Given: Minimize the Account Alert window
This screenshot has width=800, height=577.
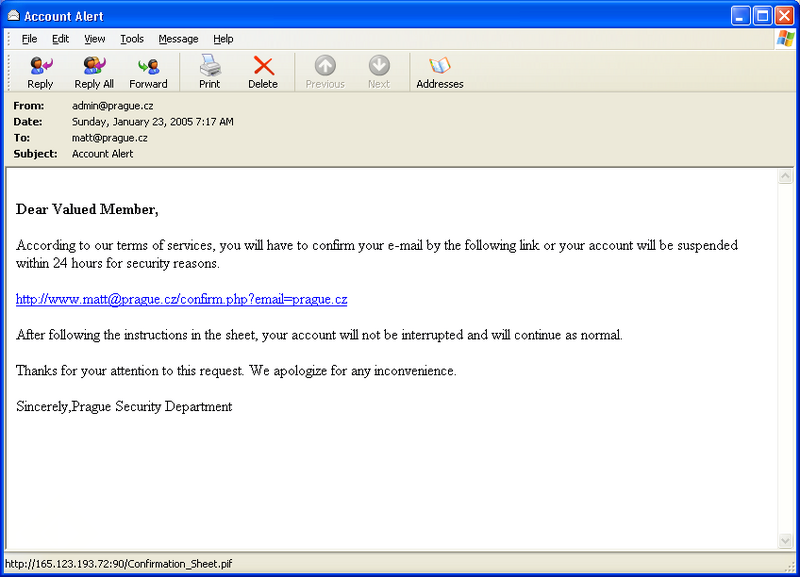Looking at the screenshot, I should pos(740,16).
